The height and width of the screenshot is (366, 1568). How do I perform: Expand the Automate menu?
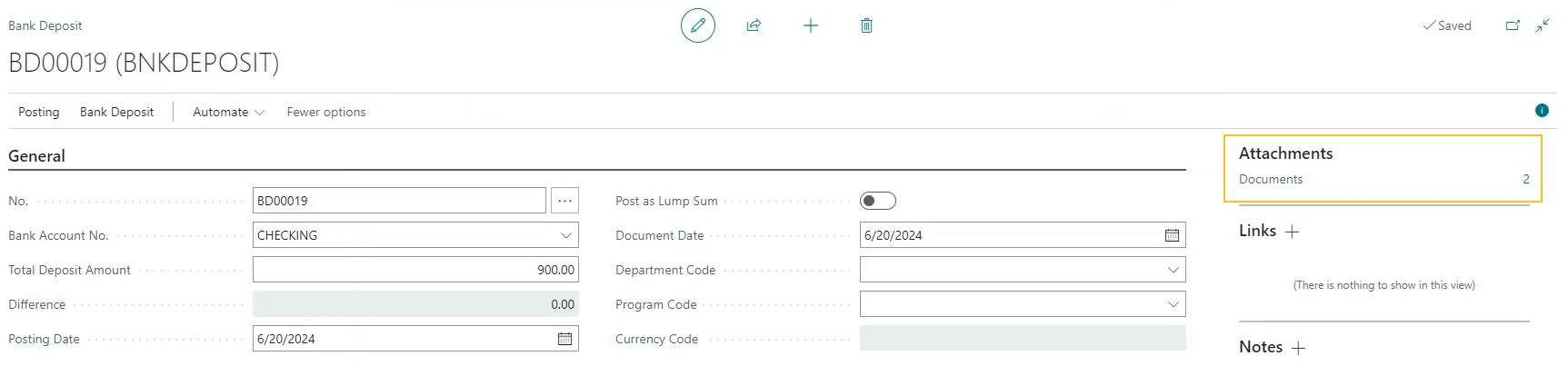click(228, 112)
